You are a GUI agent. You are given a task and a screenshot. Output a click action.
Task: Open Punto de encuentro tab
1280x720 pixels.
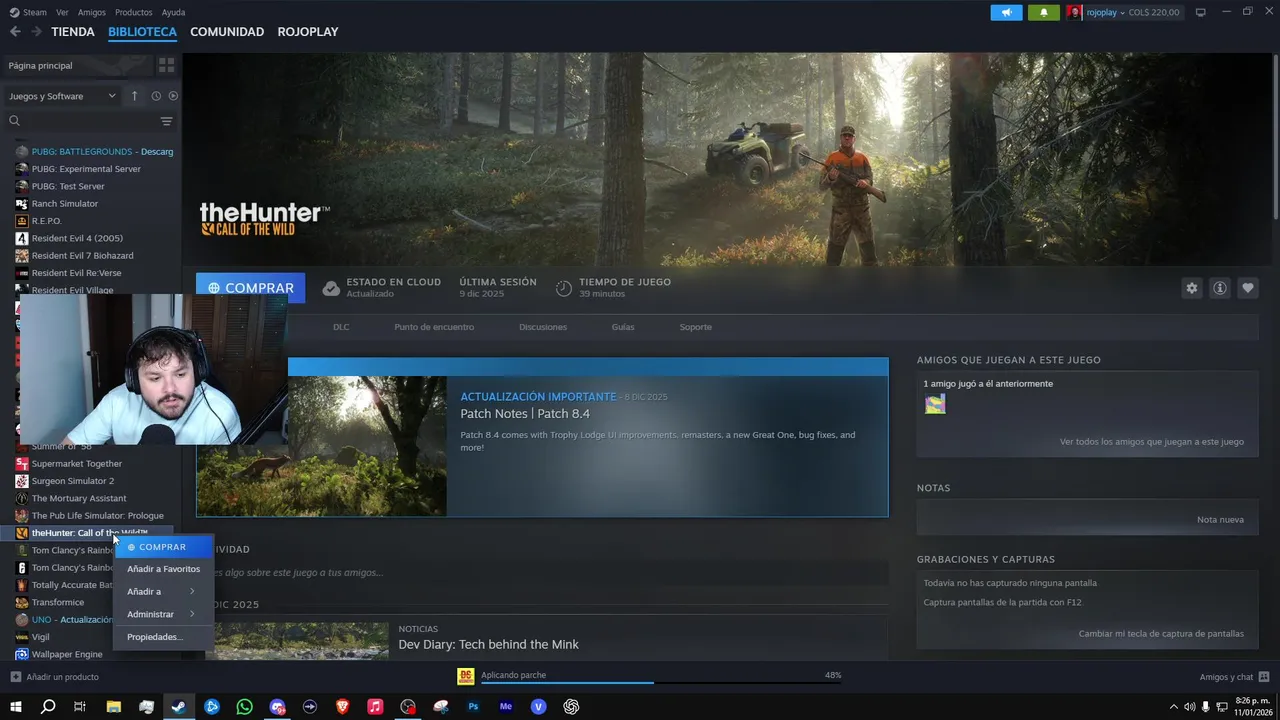434,327
